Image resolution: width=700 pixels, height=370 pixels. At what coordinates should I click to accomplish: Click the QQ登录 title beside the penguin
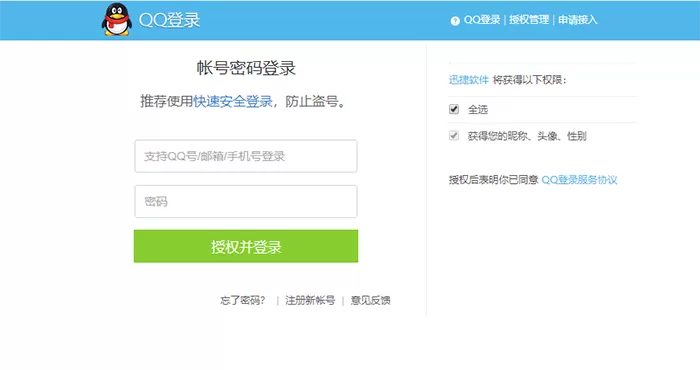[x=169, y=20]
